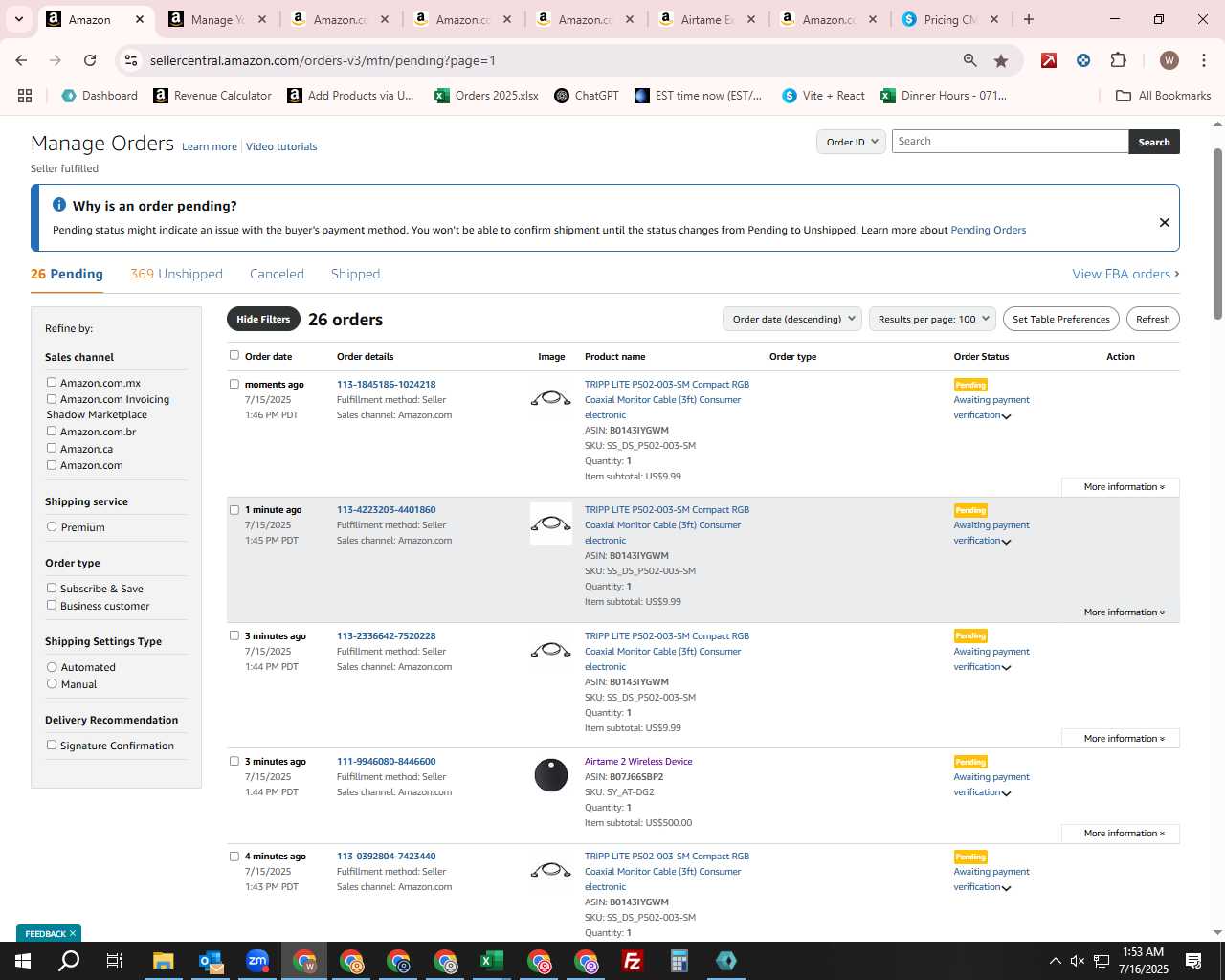The image size is (1225, 980).
Task: Click the Airtame 2 product thumbnail
Action: [551, 774]
